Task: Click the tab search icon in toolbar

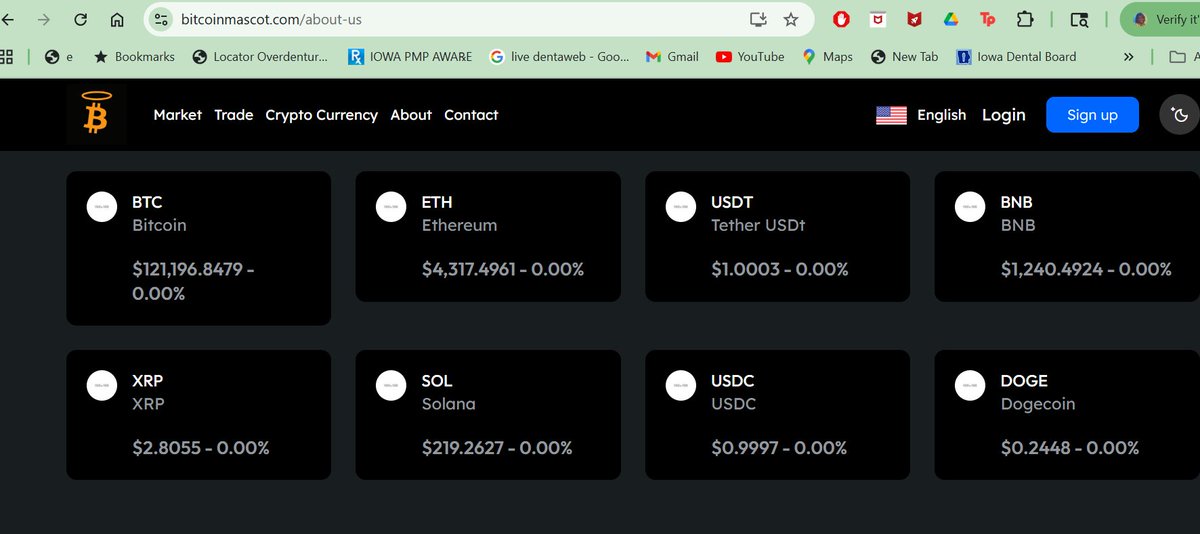Action: coord(1078,19)
